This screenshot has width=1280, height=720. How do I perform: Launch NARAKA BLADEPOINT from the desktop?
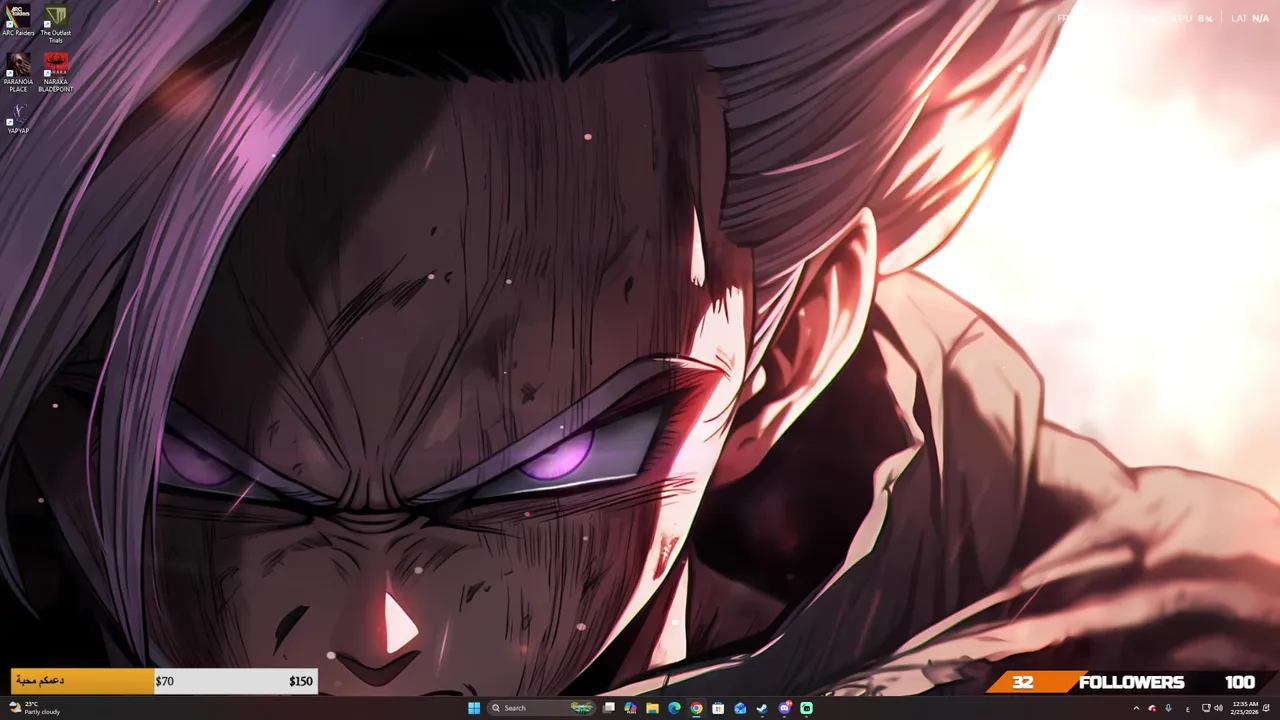coord(56,72)
